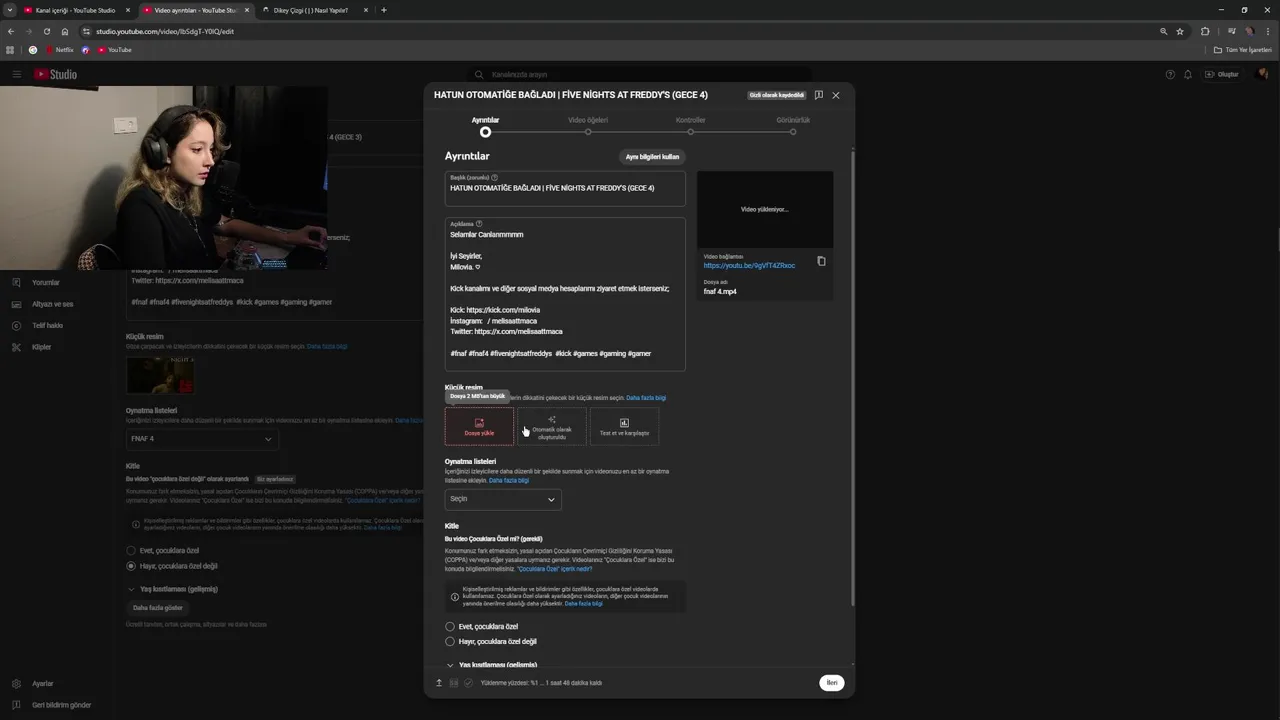Open the YouTube bookmark
This screenshot has width=1280, height=720.
click(114, 49)
